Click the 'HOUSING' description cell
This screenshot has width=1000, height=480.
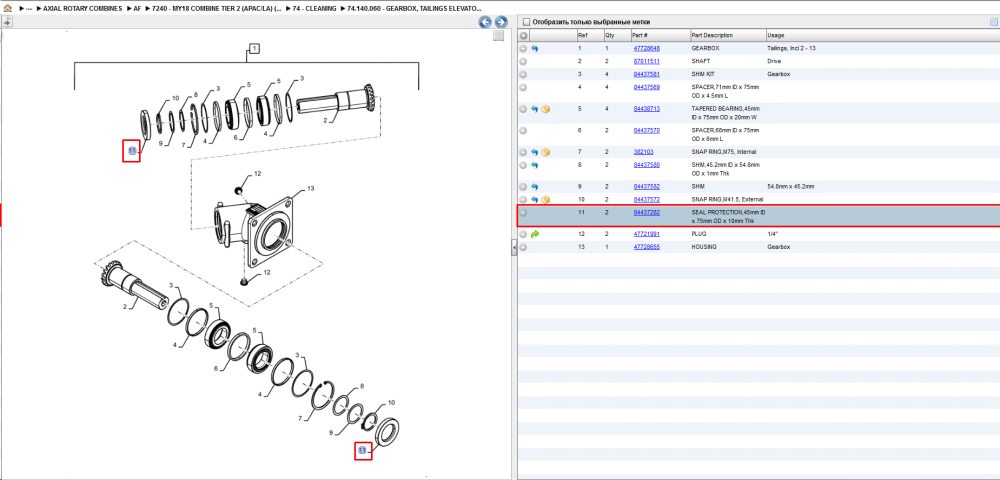point(704,247)
